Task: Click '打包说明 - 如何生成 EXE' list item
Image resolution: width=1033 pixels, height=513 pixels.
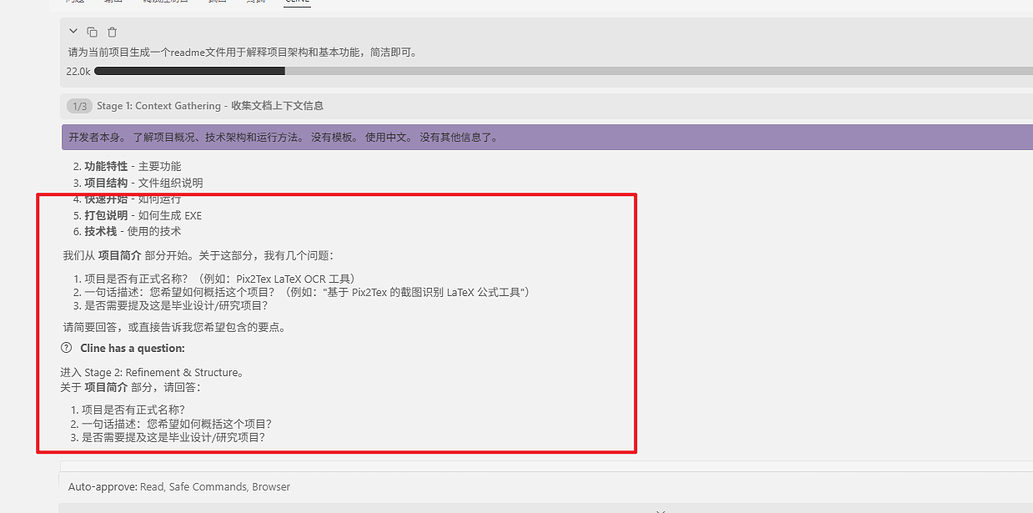Action: click(x=138, y=215)
